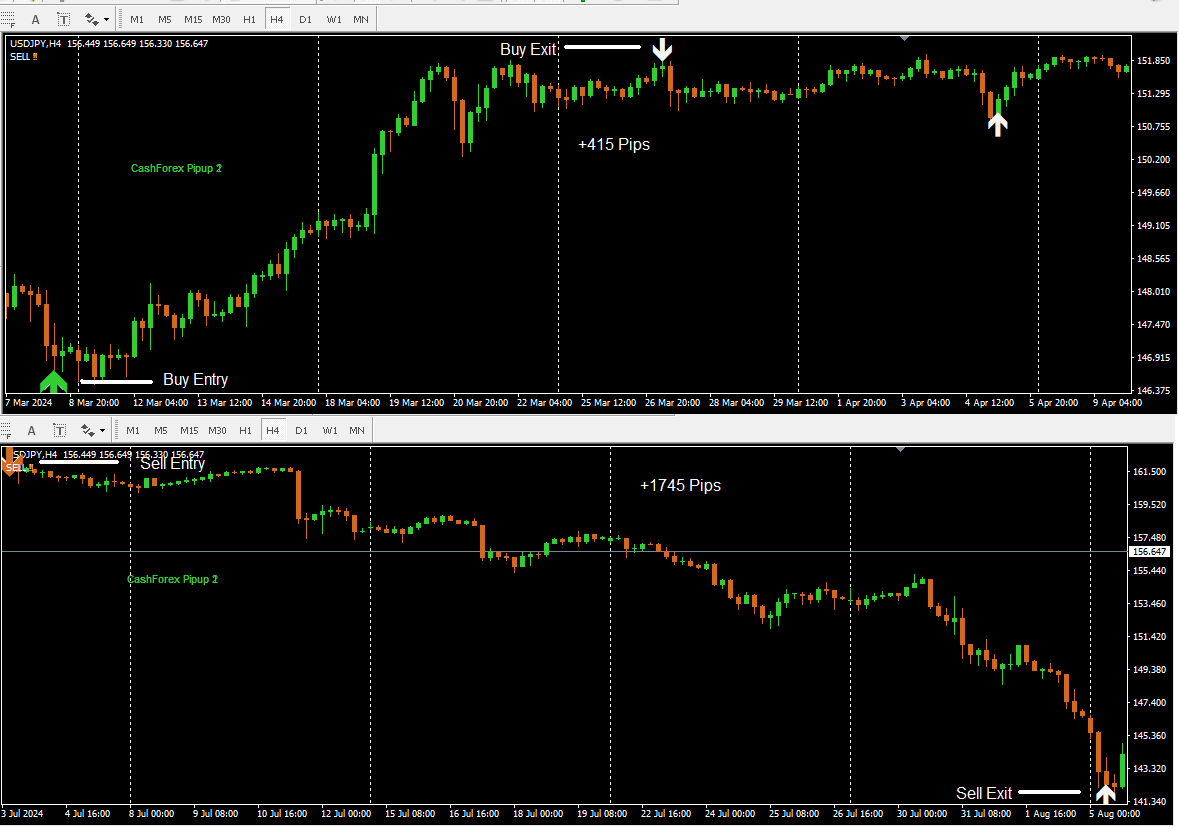
Task: Select the Fibonacci tool in the top toolbar
Action: click(x=6, y=19)
